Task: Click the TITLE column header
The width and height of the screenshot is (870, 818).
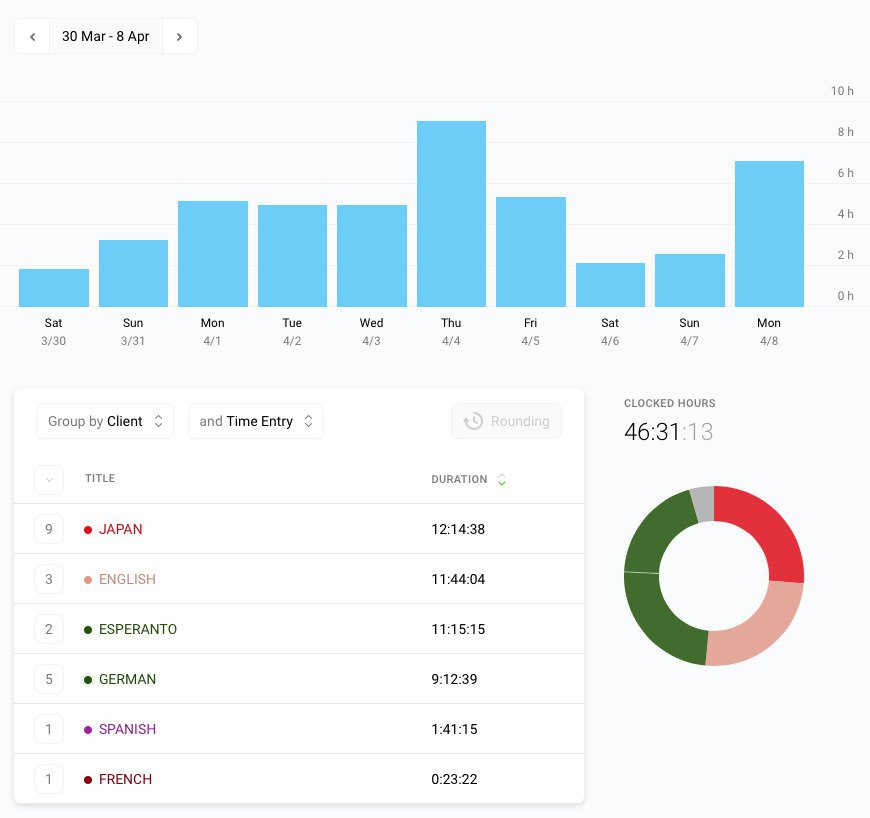Action: tap(100, 478)
